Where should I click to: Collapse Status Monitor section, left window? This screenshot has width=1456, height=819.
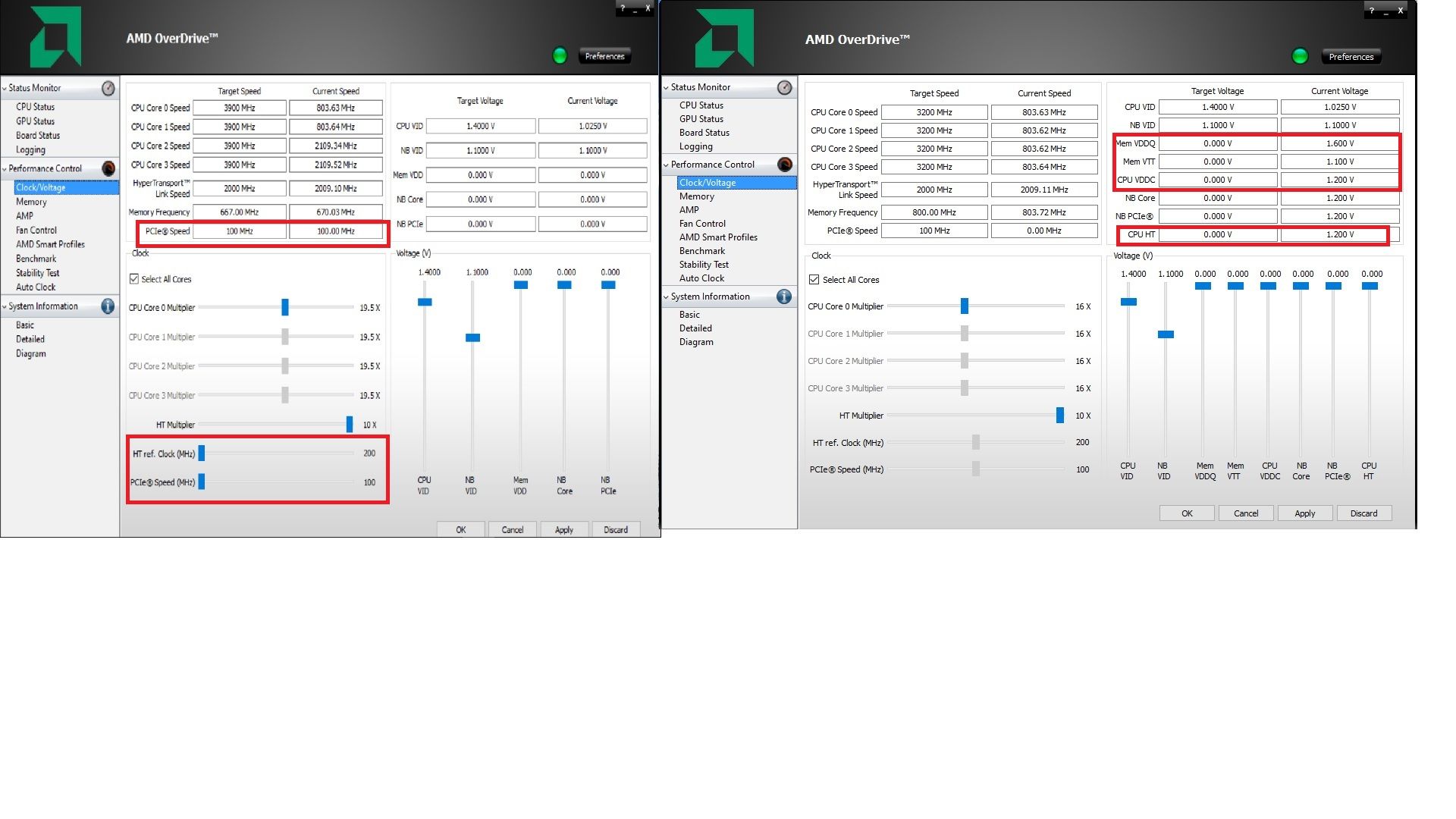pyautogui.click(x=5, y=88)
